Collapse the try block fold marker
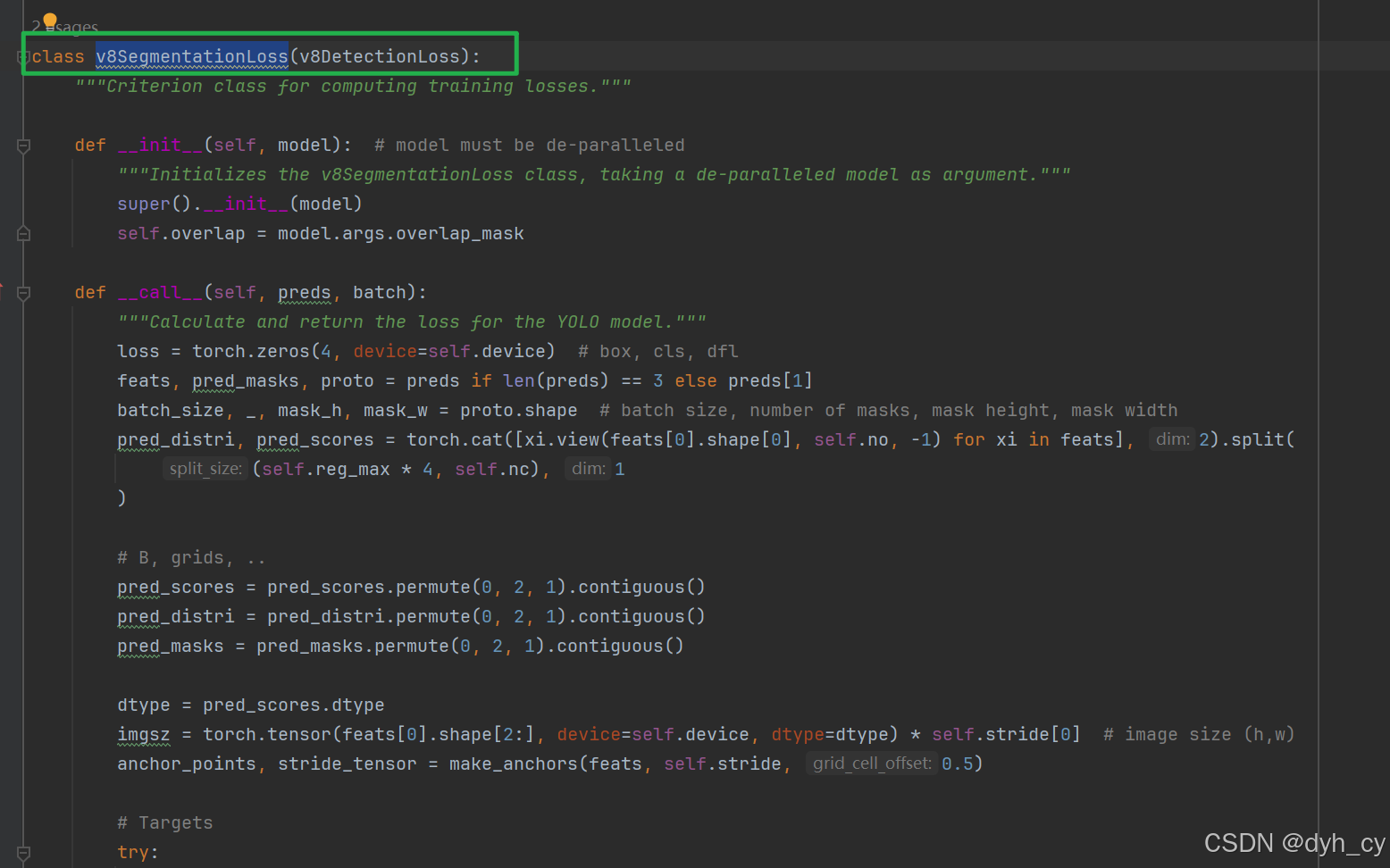 click(23, 853)
